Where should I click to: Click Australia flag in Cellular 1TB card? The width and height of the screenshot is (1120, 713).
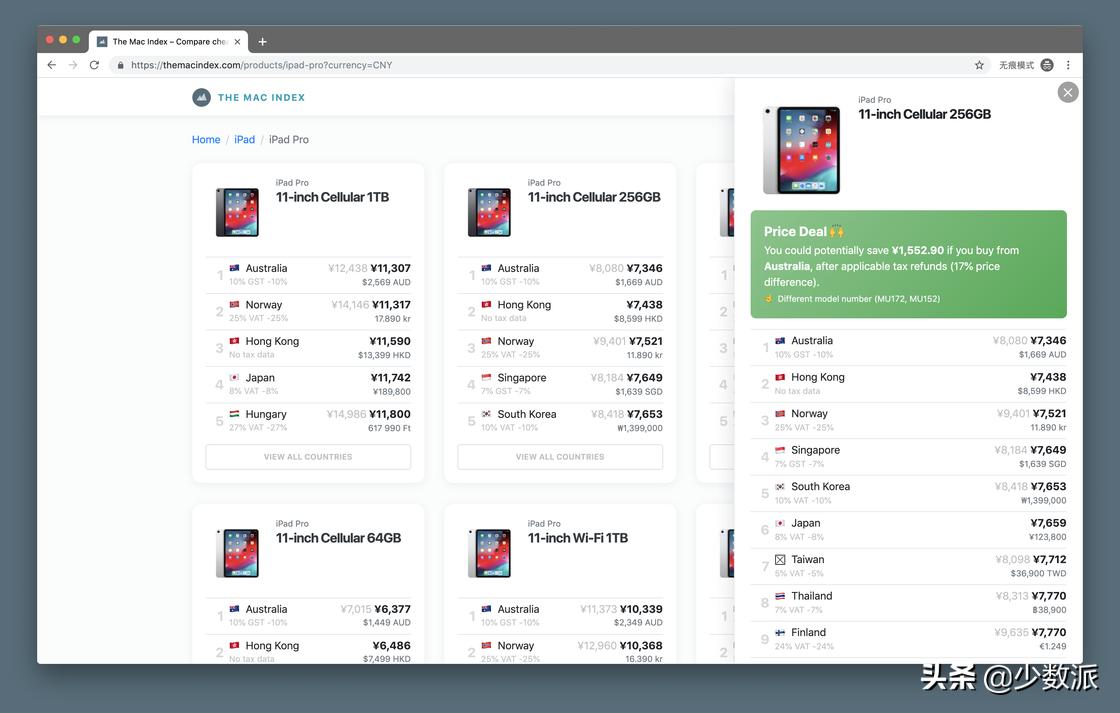[234, 268]
